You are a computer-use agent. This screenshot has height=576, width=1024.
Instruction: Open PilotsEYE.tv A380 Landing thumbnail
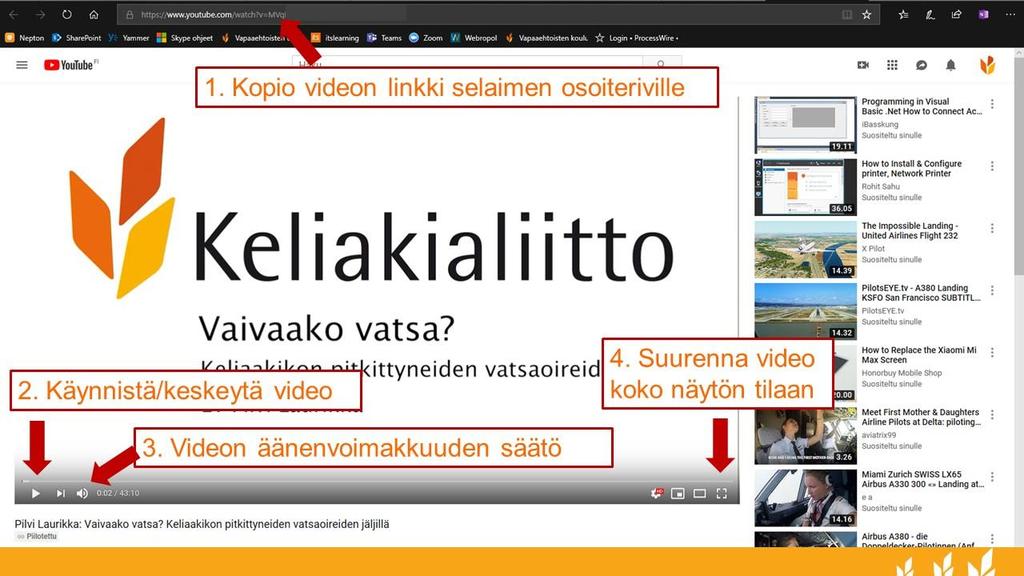pyautogui.click(x=805, y=311)
